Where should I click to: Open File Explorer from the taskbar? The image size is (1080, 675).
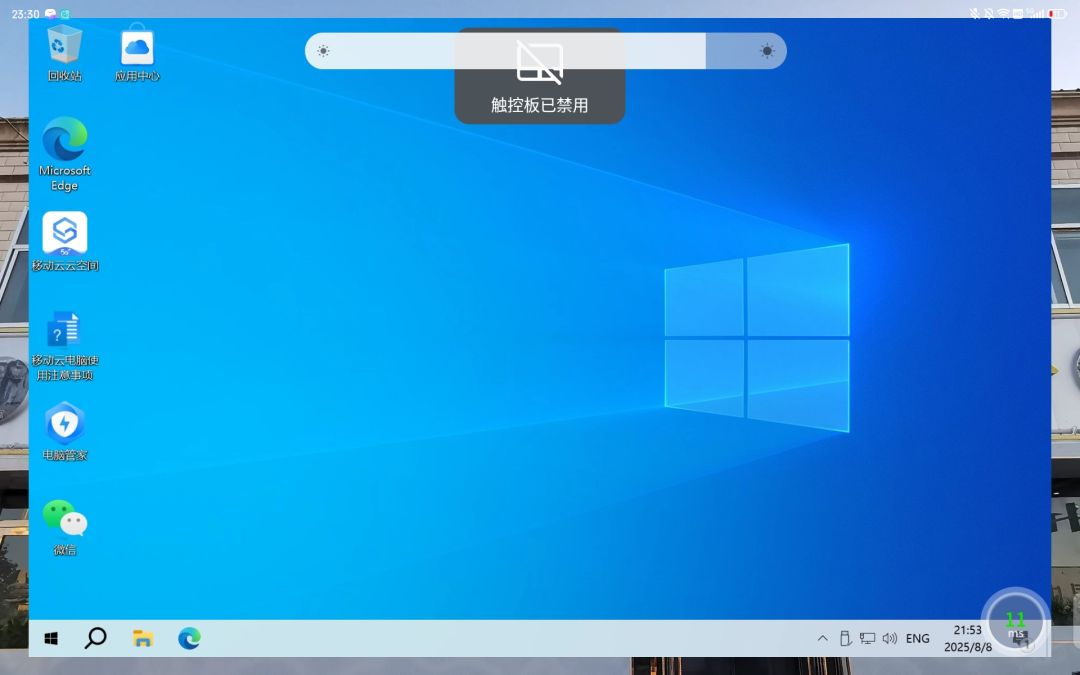point(143,638)
